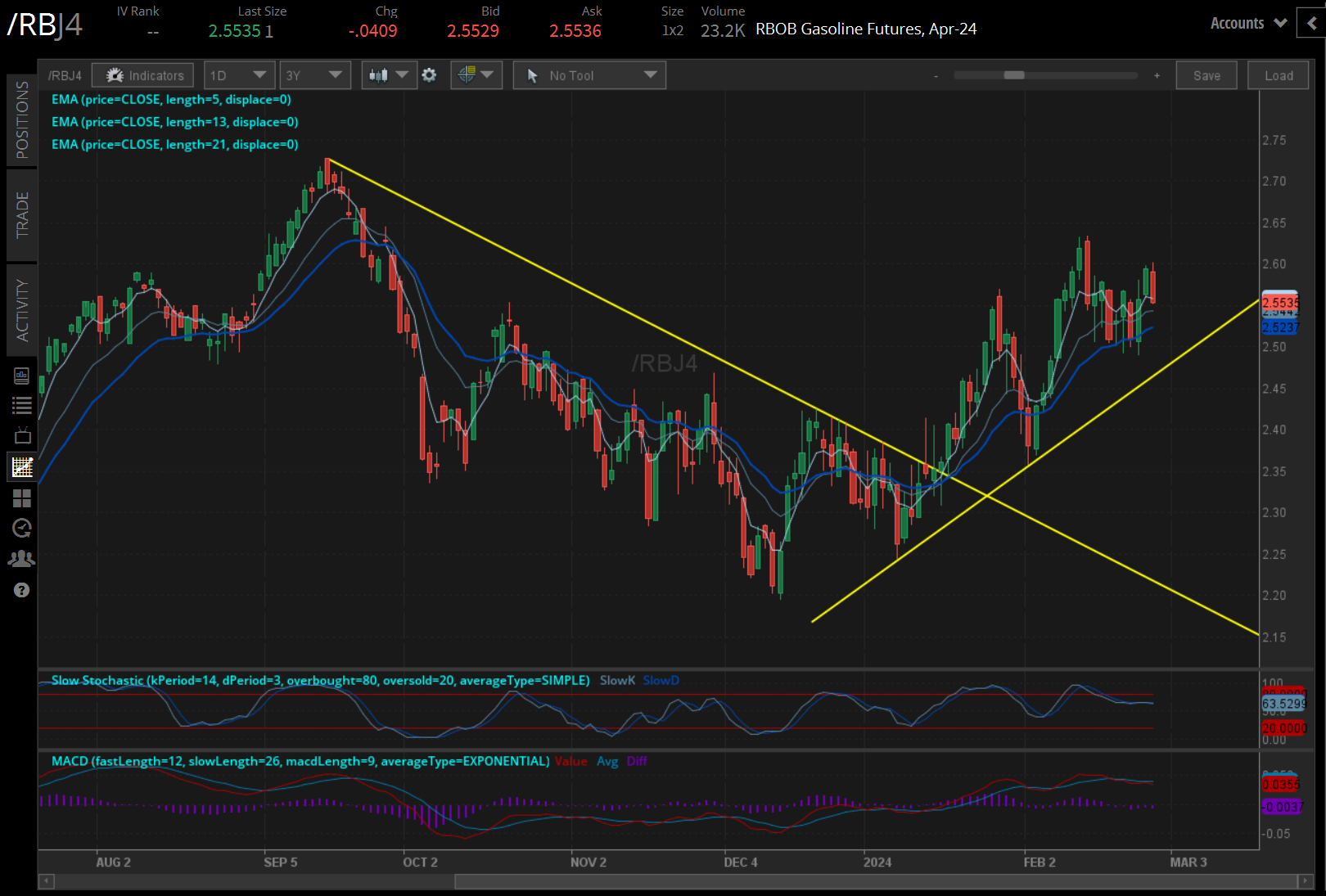Adjust the chart zoom slider handle
Image resolution: width=1326 pixels, height=896 pixels.
[1014, 75]
